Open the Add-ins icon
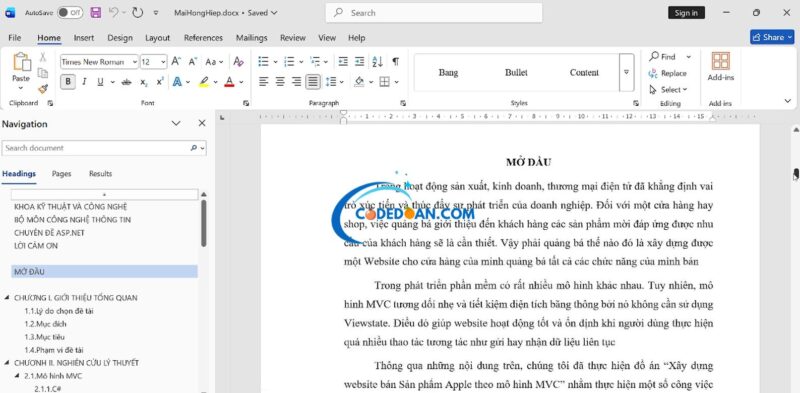Viewport: 800px width, 393px height. pos(720,61)
